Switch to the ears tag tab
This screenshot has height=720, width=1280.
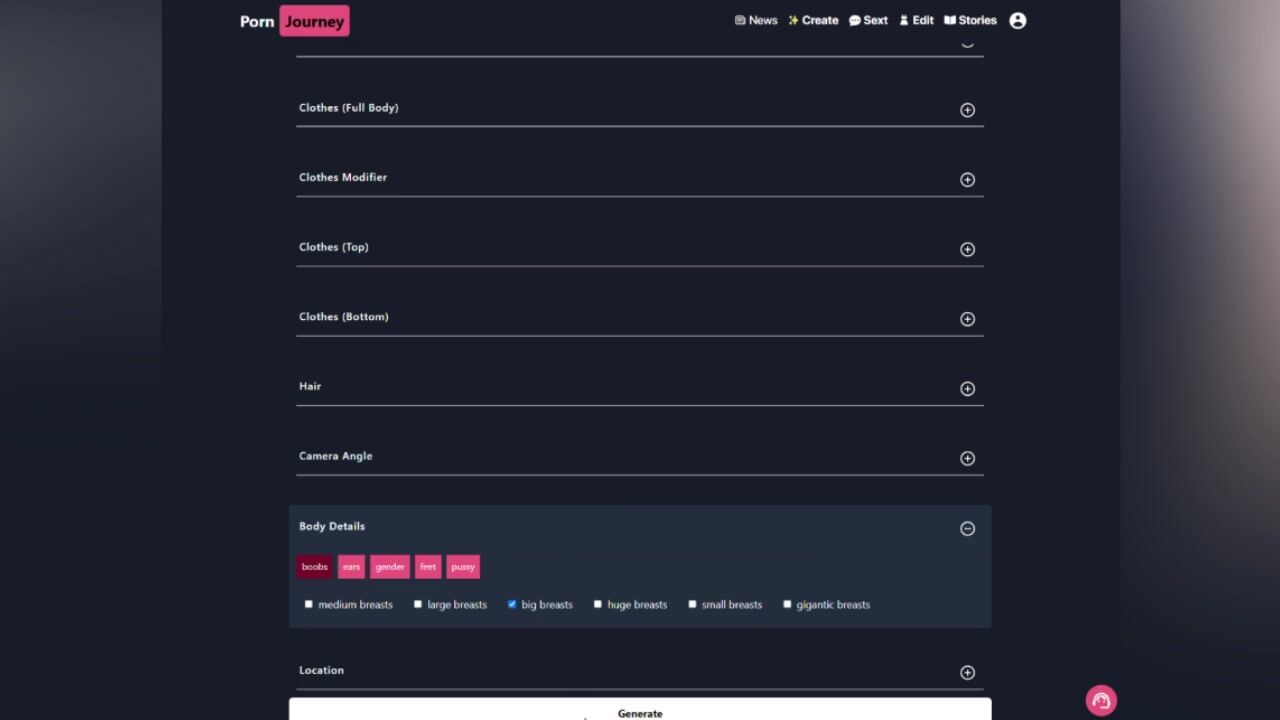pos(351,567)
